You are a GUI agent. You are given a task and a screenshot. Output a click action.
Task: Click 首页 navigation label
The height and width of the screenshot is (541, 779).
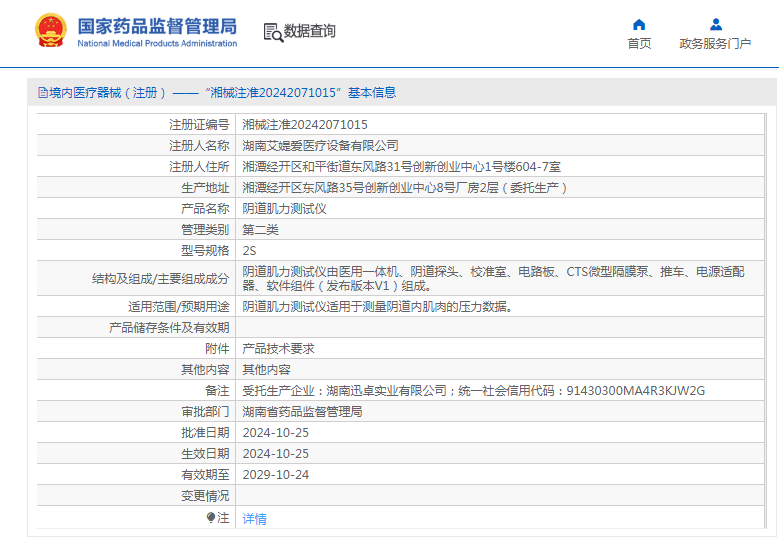[639, 44]
